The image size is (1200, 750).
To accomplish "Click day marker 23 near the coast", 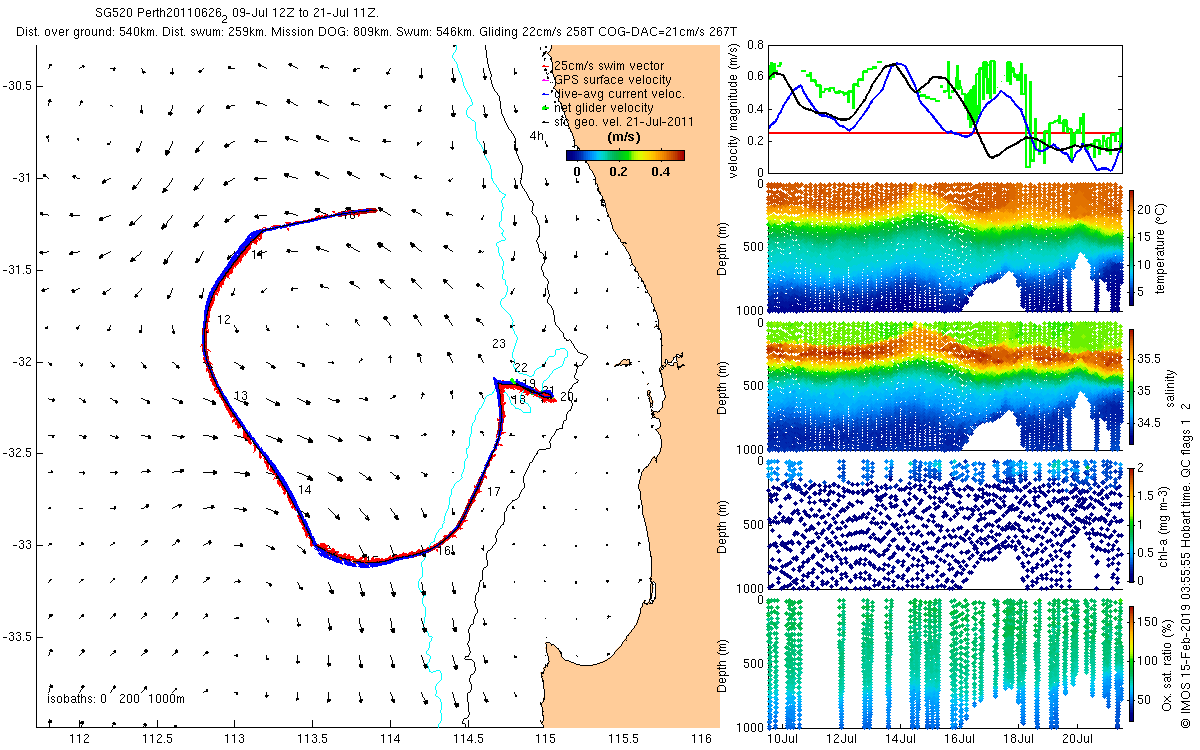I will tap(499, 344).
